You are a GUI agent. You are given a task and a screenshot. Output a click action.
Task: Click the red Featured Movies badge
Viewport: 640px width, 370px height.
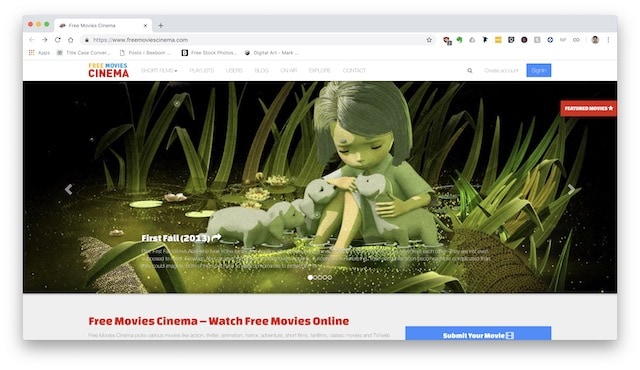tap(589, 108)
